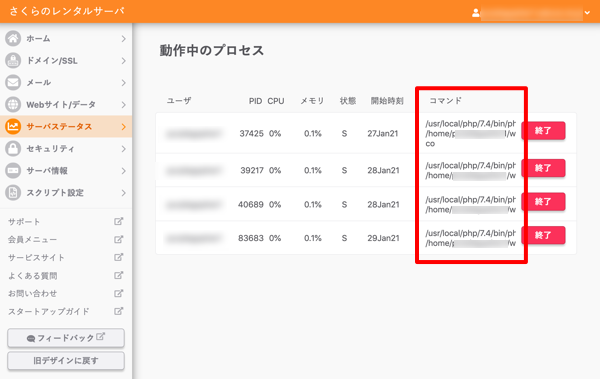
Task: Expand the ホーム menu chevron
Action: (x=123, y=39)
